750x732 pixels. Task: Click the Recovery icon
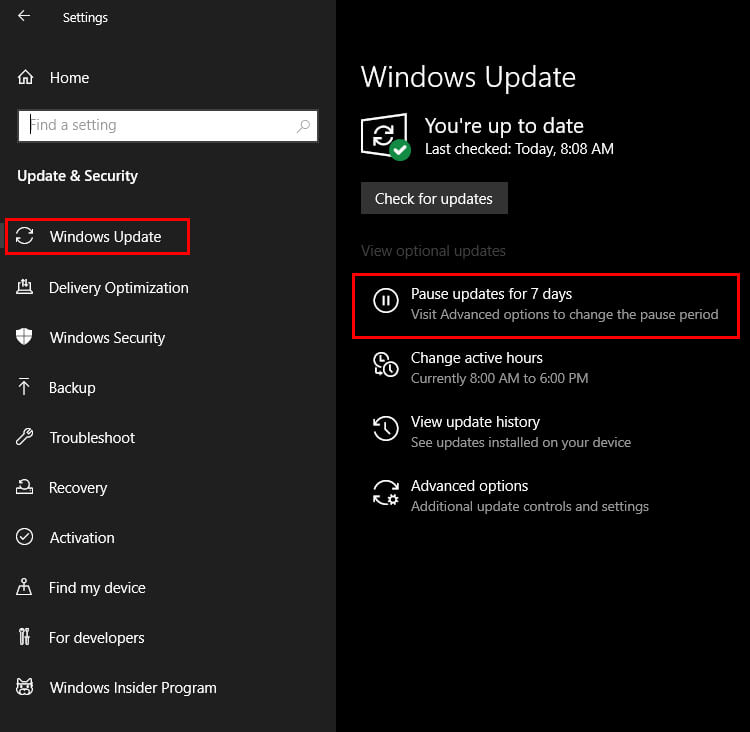(x=24, y=487)
